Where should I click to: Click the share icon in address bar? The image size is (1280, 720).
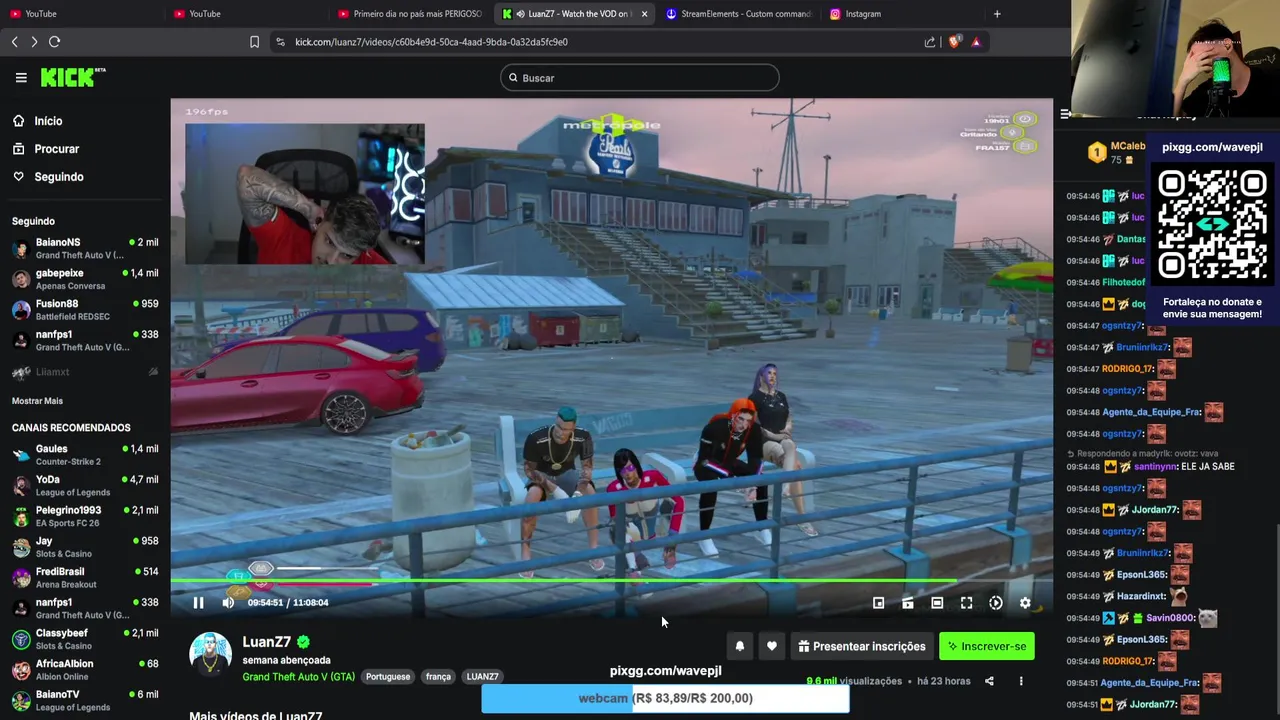pos(930,42)
